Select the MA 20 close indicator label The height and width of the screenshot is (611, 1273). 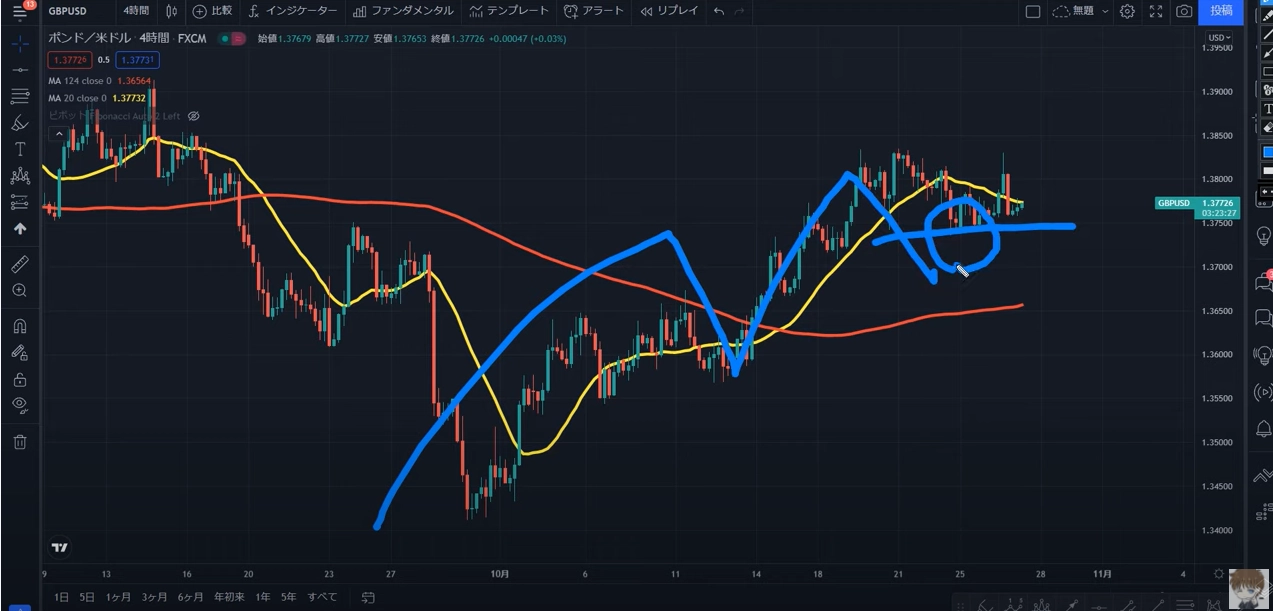point(76,98)
